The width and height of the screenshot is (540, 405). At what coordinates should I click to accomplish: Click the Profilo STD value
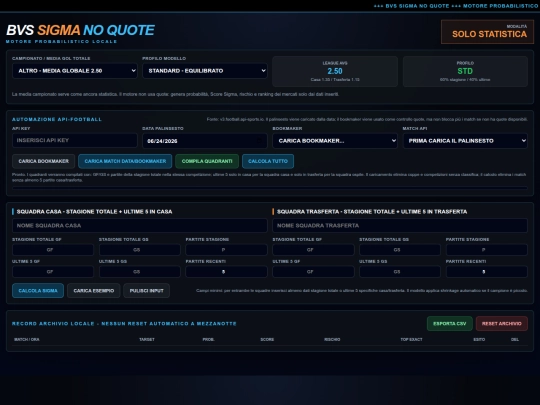pyautogui.click(x=465, y=71)
